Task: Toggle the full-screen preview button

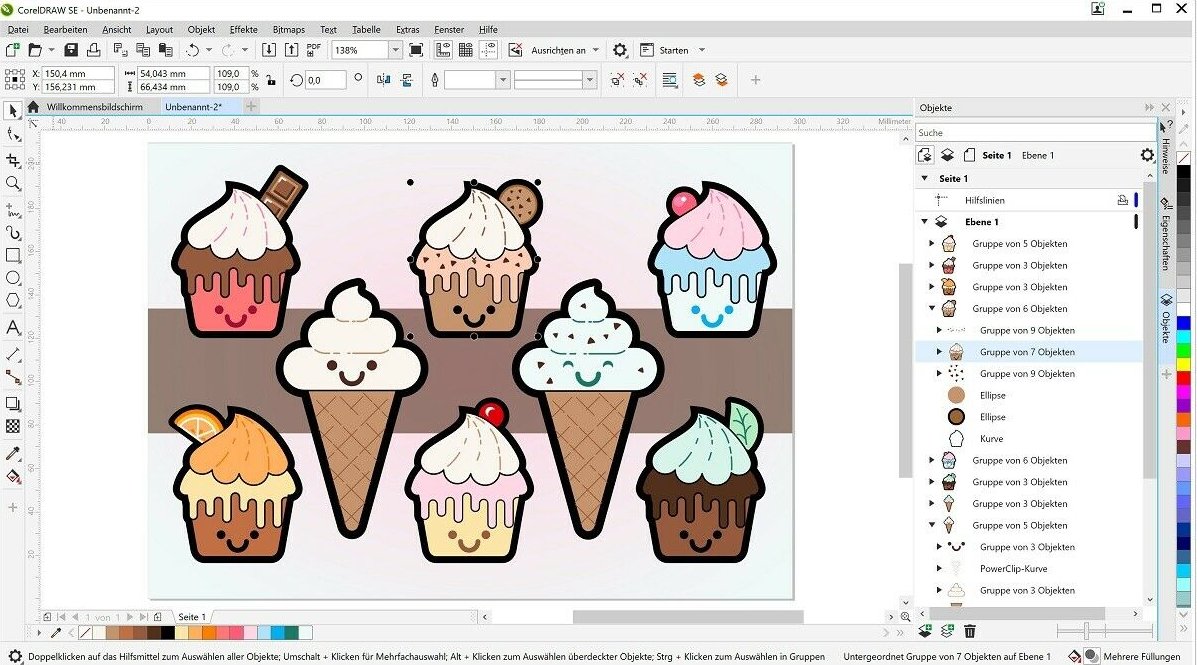Action: pyautogui.click(x=417, y=50)
